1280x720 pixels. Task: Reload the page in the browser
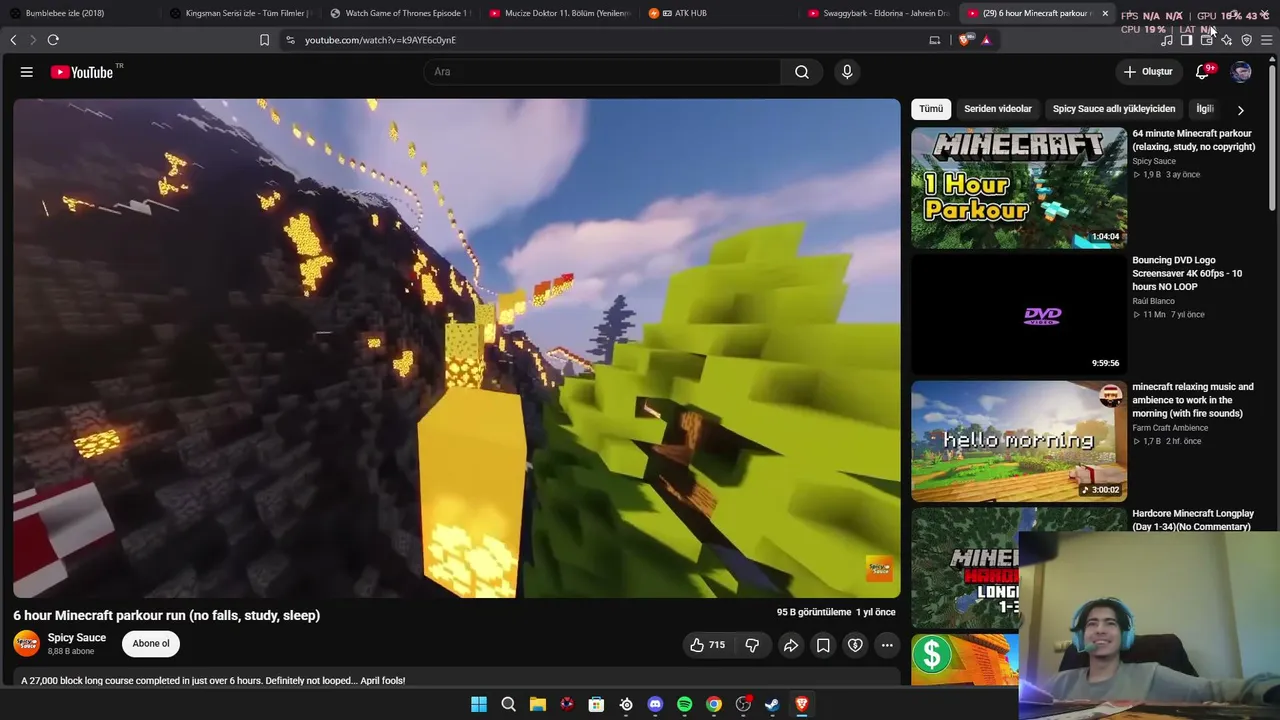[53, 40]
